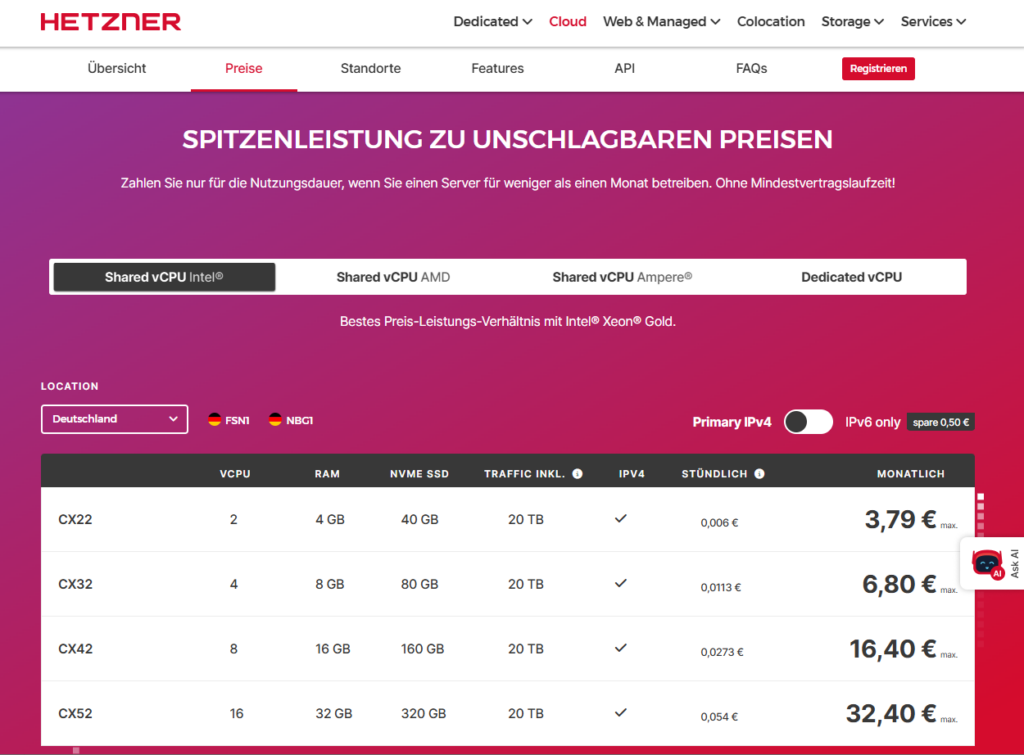Click the 3,79 € monthly price
The image size is (1024, 755).
901,520
